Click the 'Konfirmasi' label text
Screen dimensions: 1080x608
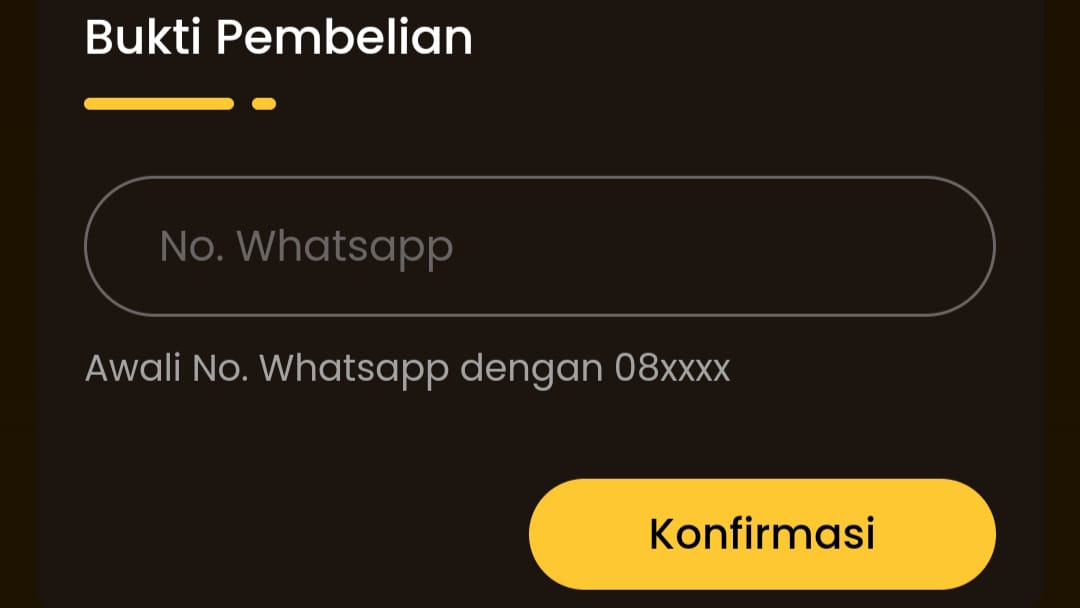[762, 534]
